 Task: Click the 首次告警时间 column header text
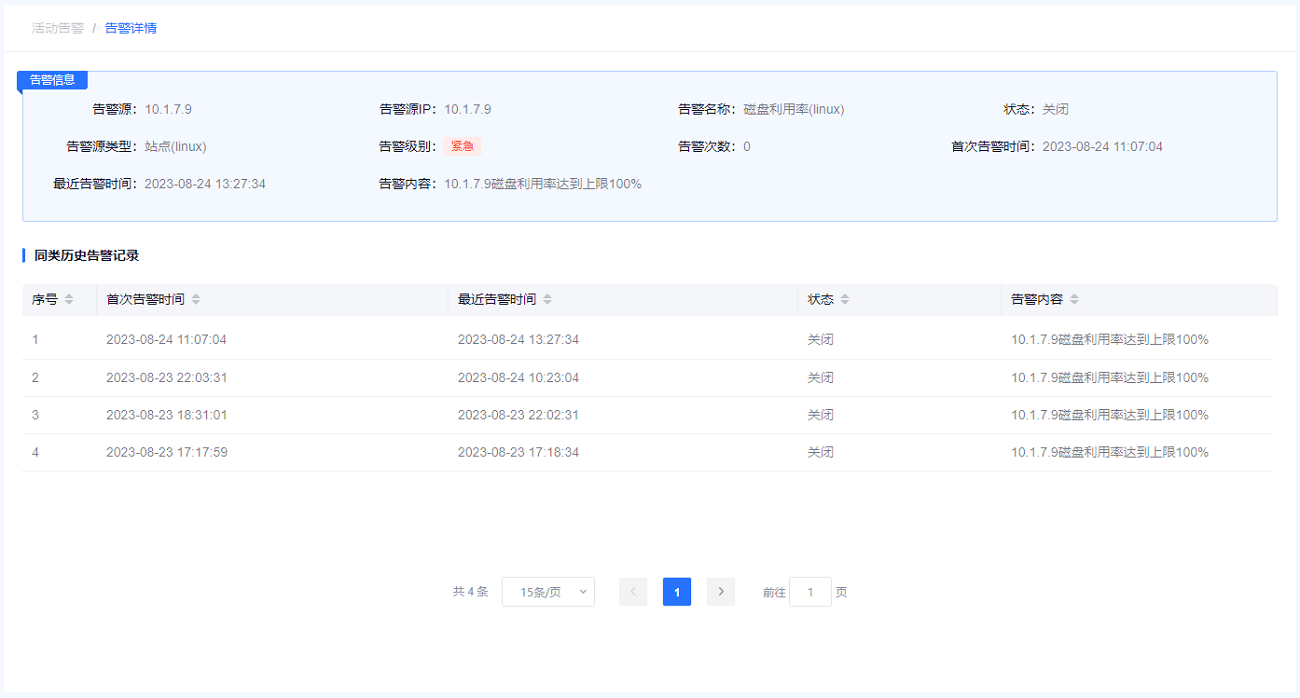point(145,300)
